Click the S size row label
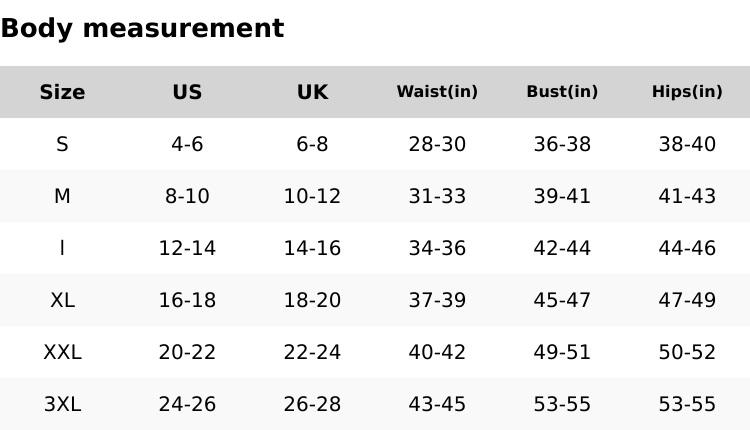750x430 pixels. pyautogui.click(x=62, y=144)
